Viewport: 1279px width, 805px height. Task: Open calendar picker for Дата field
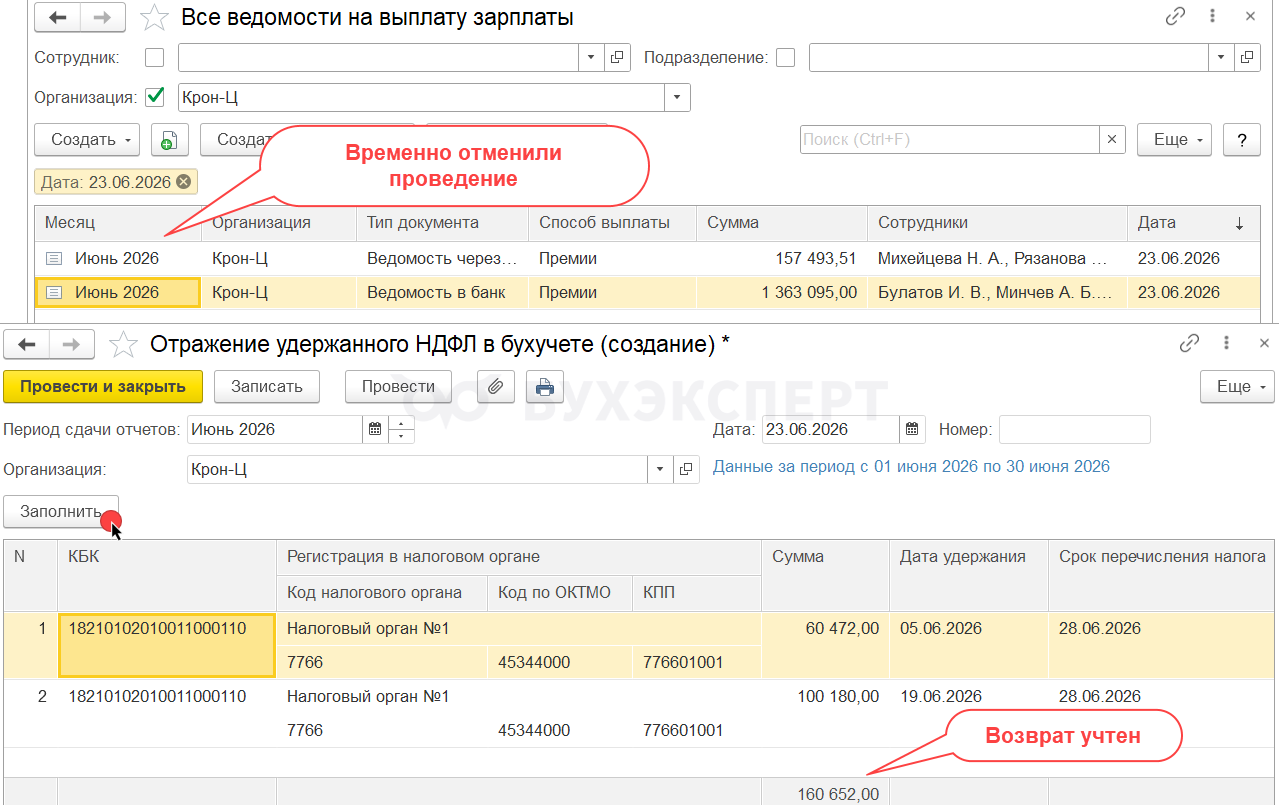[911, 430]
